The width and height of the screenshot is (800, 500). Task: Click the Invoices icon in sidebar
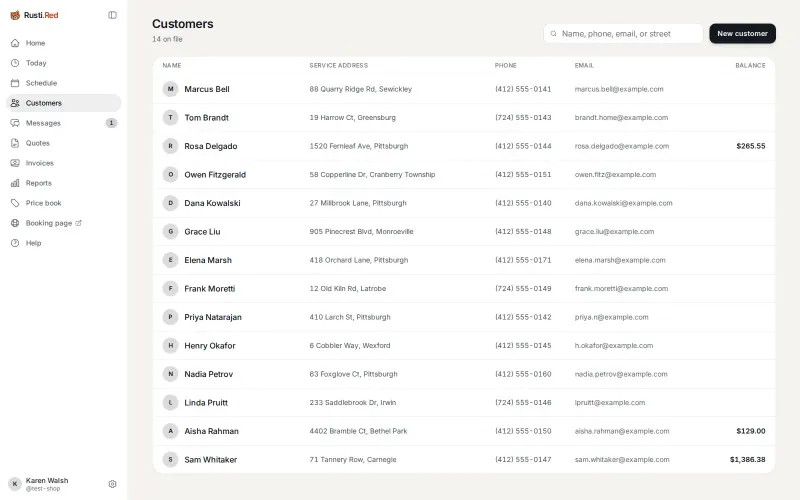click(x=15, y=163)
